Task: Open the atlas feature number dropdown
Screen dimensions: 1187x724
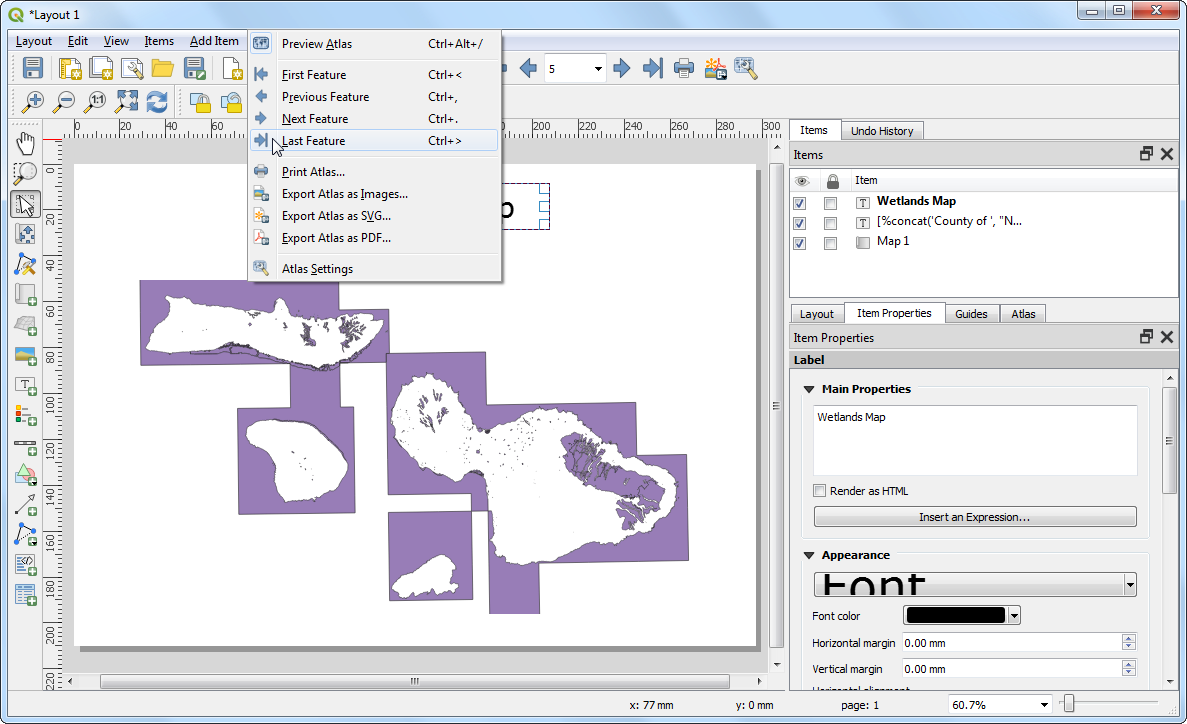Action: 598,69
